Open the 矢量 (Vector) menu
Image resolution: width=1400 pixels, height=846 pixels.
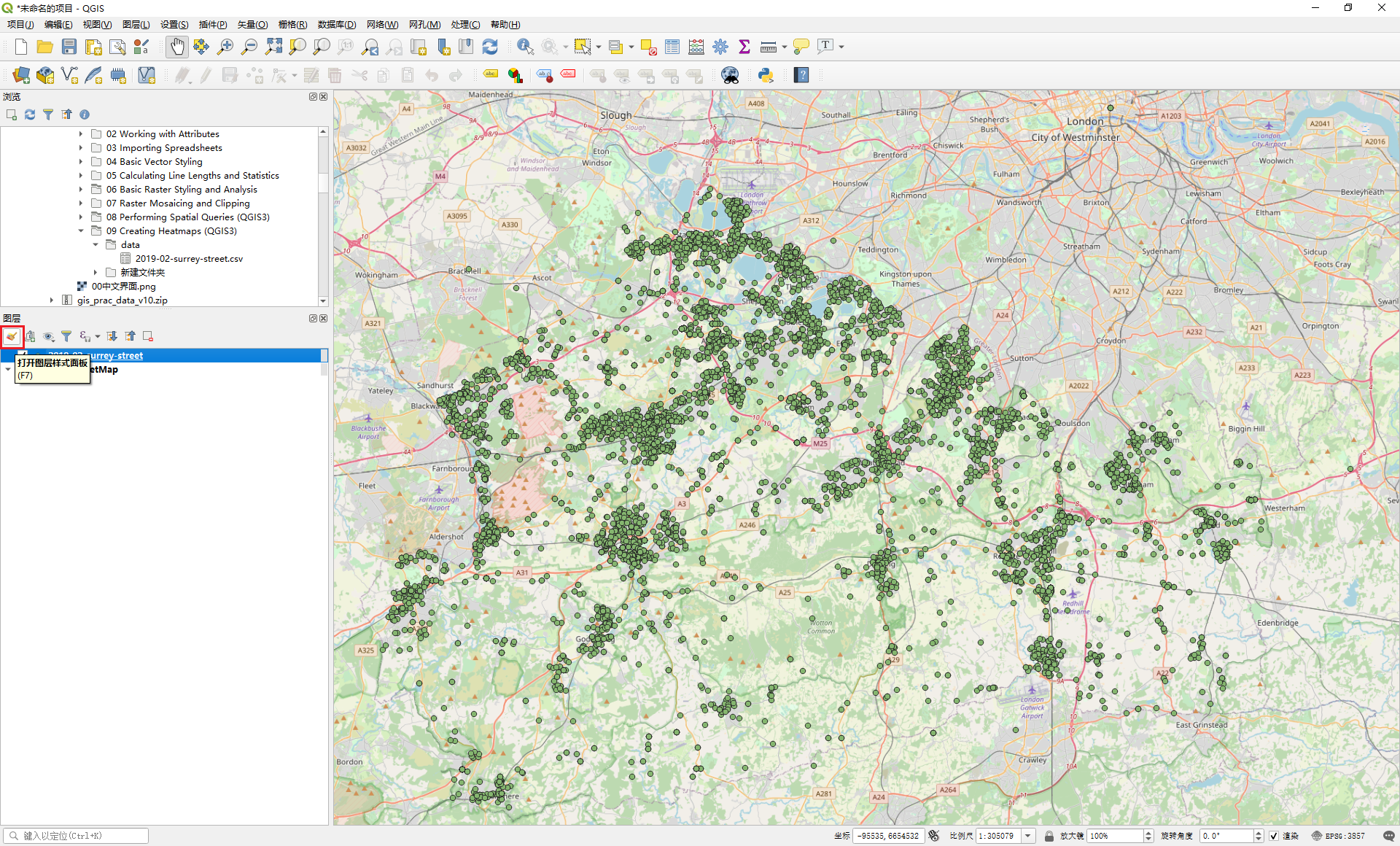[x=252, y=24]
